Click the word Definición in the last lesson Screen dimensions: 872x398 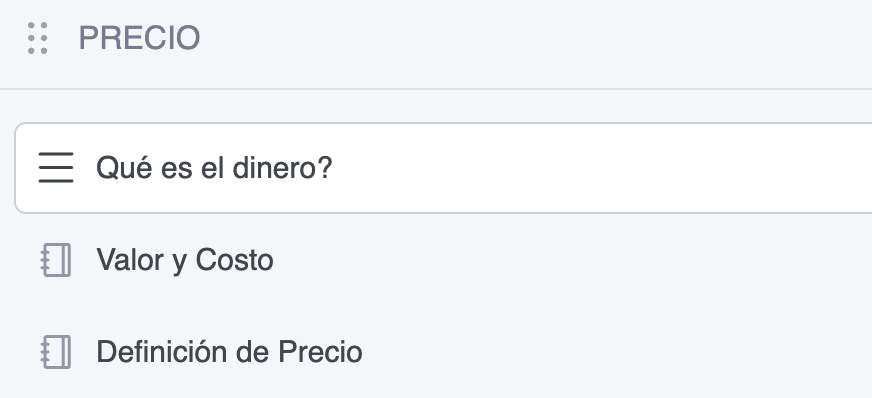tap(162, 352)
